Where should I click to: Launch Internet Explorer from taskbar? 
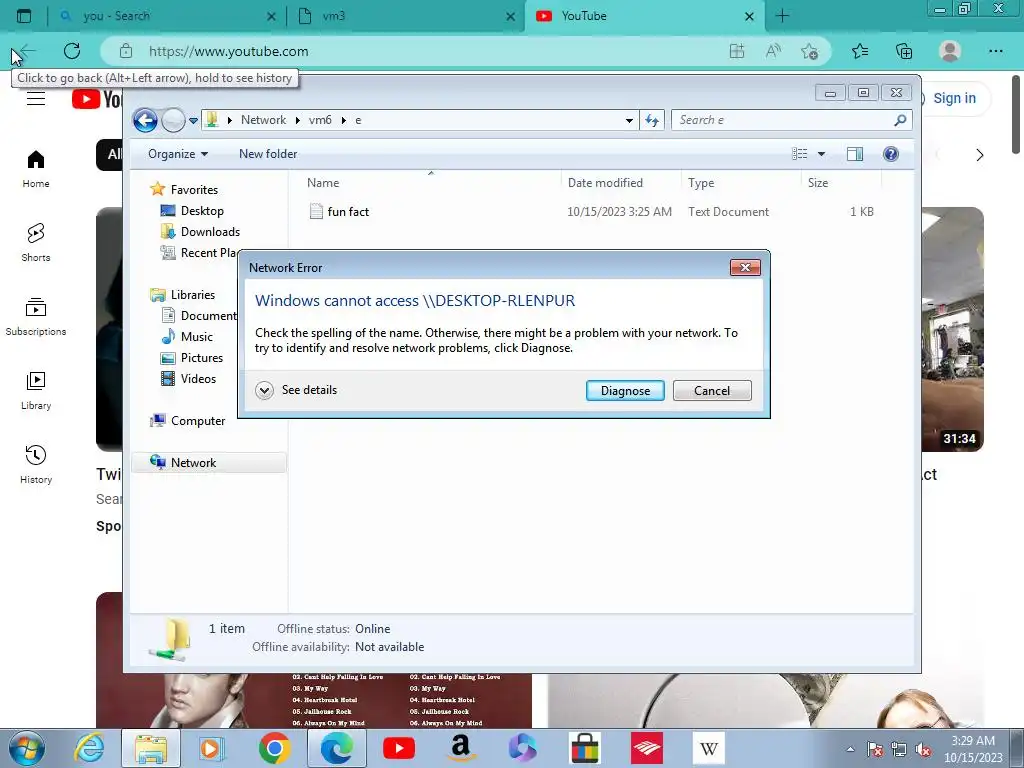click(x=89, y=748)
